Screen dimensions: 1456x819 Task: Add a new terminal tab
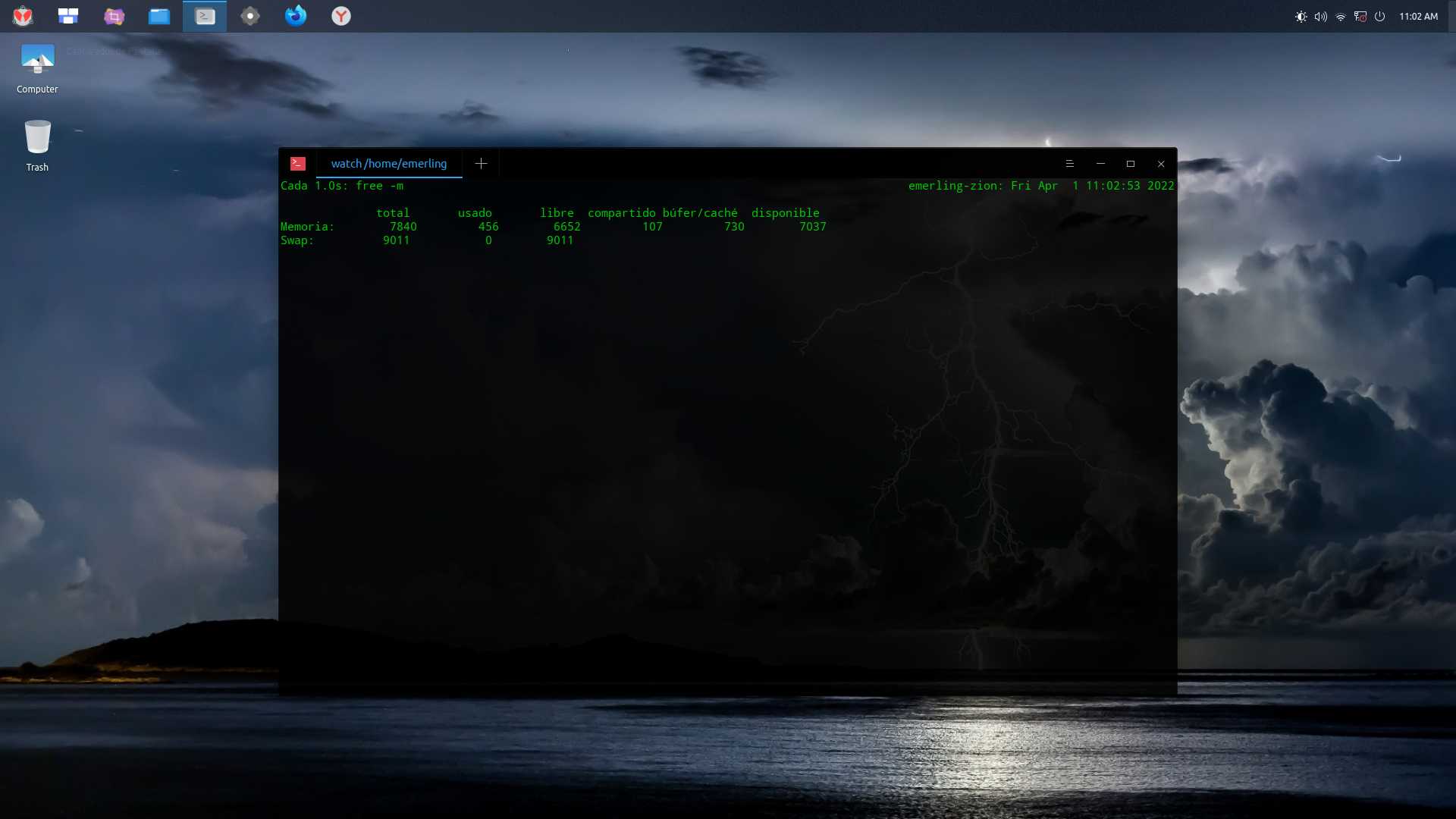(481, 164)
